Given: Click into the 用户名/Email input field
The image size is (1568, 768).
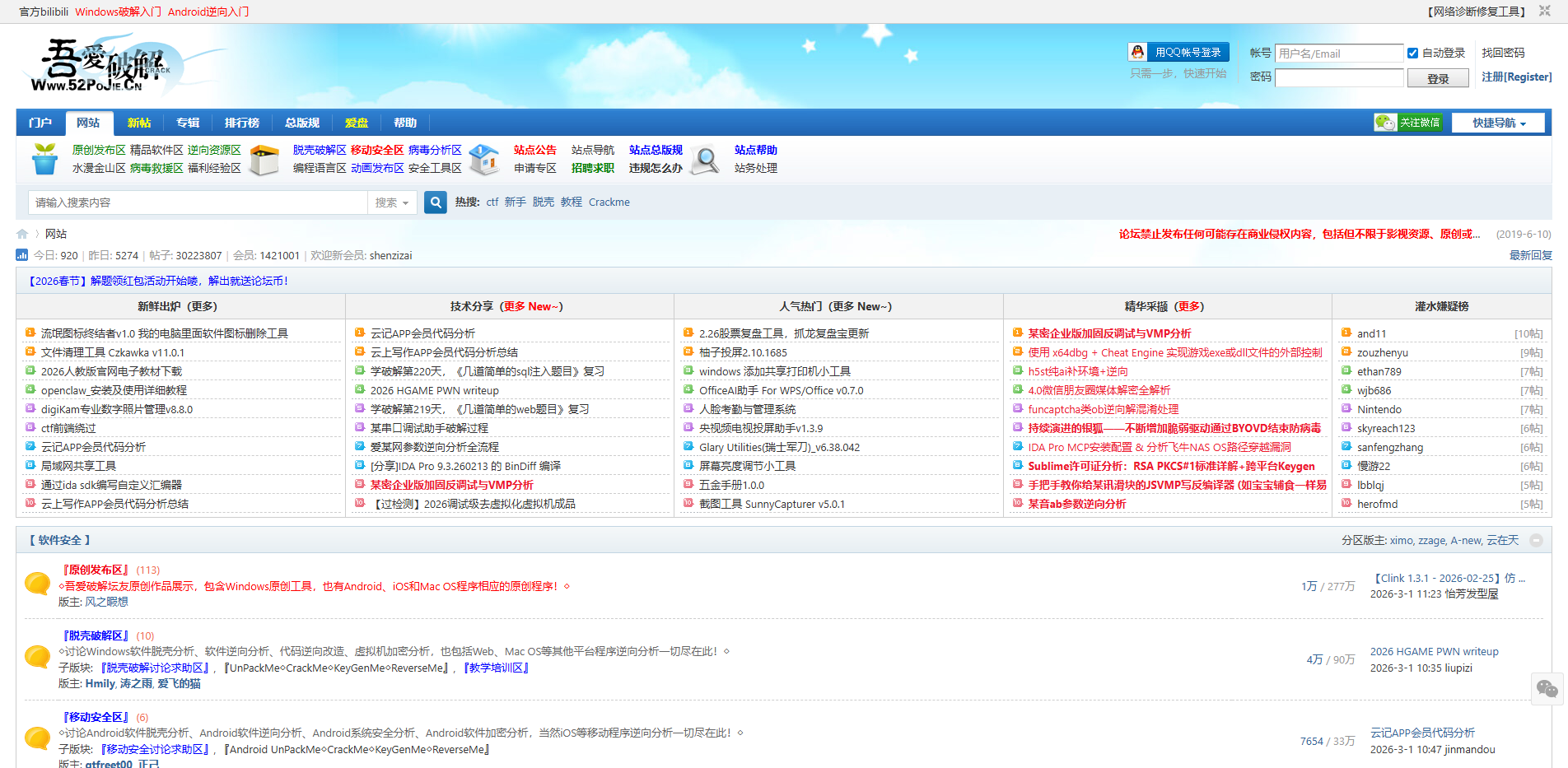Looking at the screenshot, I should [x=1338, y=54].
